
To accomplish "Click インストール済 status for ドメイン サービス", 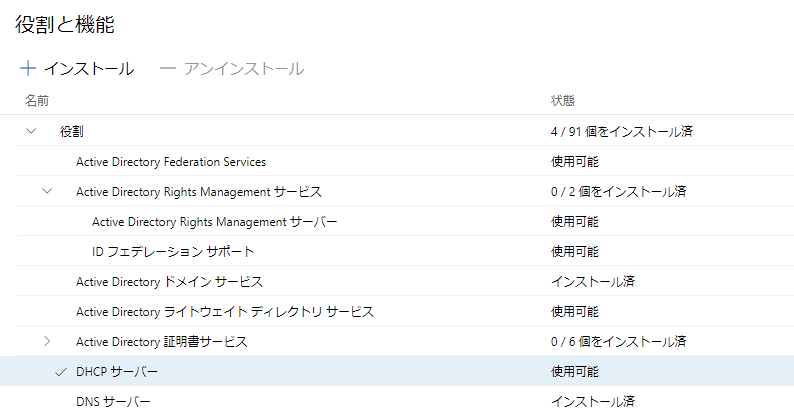I will tap(592, 281).
